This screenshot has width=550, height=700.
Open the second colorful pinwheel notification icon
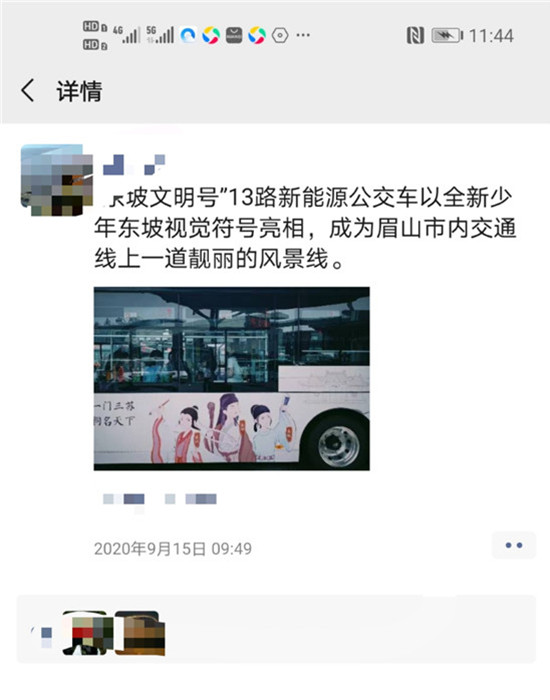[257, 35]
